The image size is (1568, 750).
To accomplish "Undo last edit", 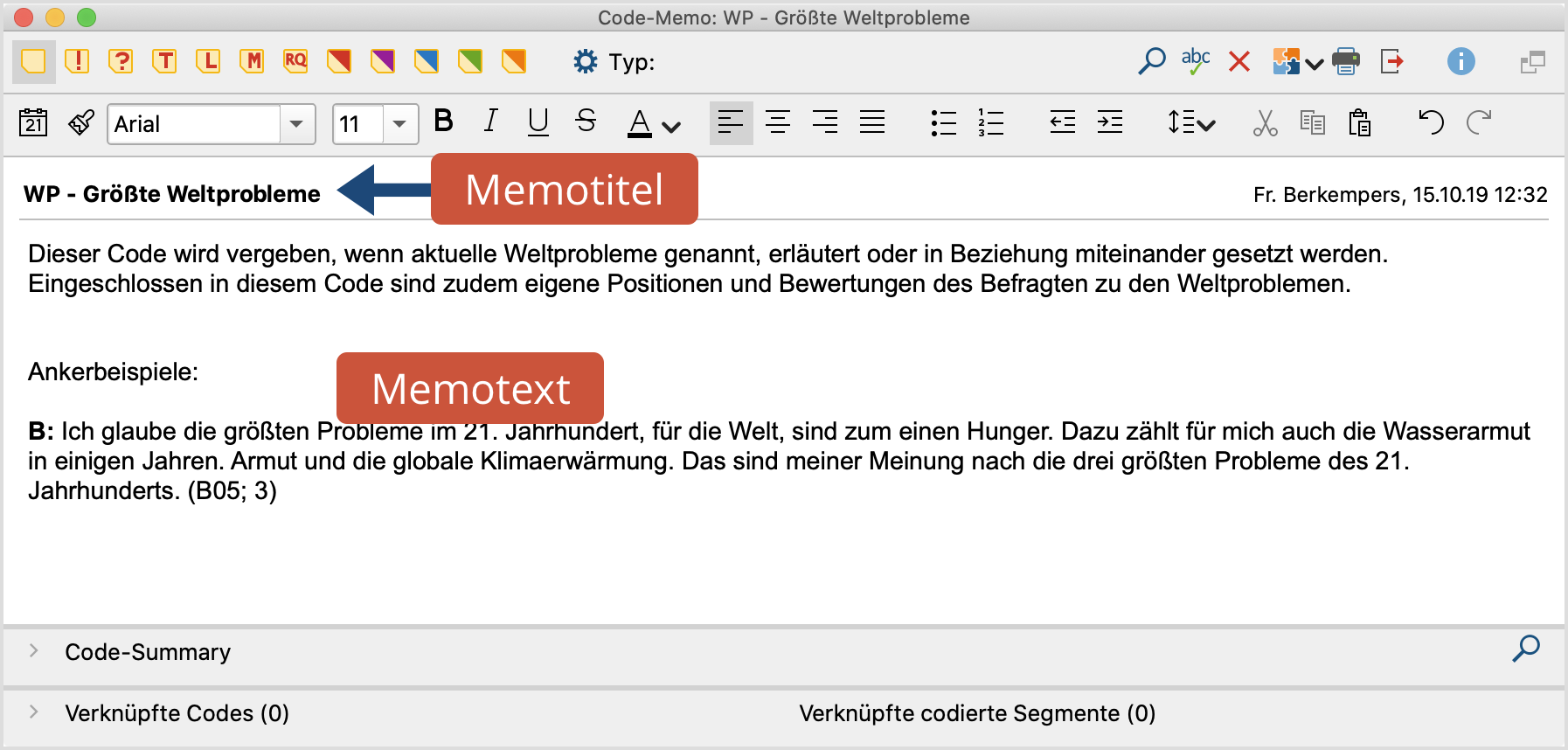I will point(1431,122).
